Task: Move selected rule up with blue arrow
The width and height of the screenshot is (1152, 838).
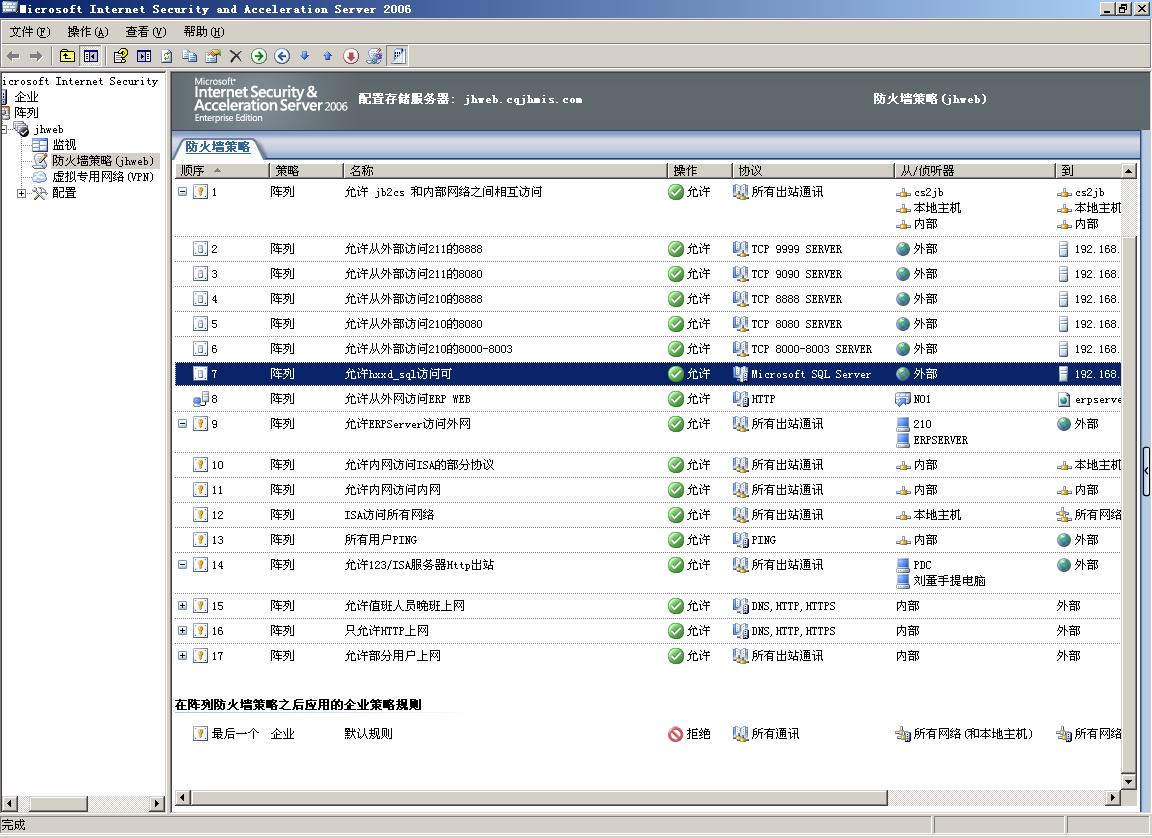Action: coord(328,56)
